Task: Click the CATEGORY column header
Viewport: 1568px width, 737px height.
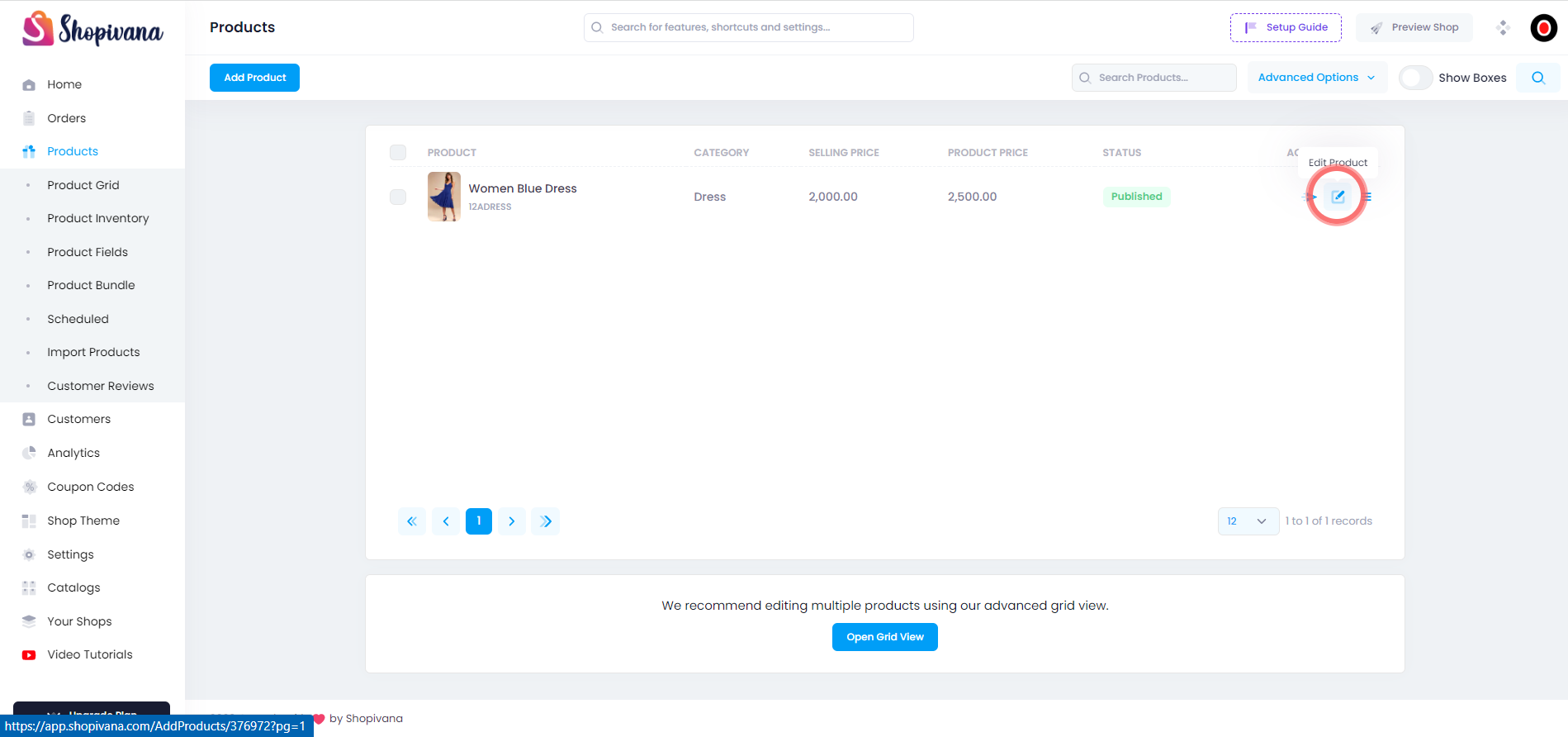Action: 722,153
